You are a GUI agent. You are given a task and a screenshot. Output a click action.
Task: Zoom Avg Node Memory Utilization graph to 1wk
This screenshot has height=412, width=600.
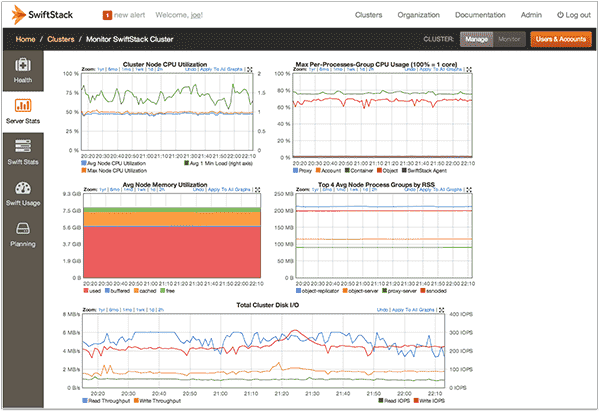point(142,189)
